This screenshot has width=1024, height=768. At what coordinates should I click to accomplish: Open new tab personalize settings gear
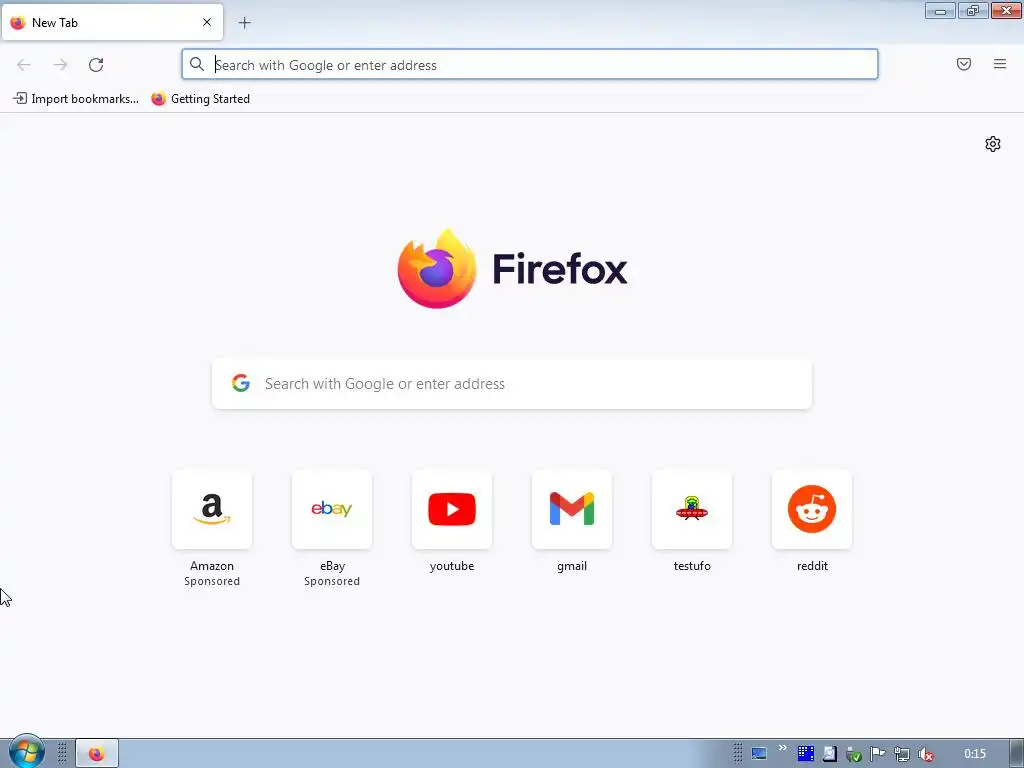(993, 144)
